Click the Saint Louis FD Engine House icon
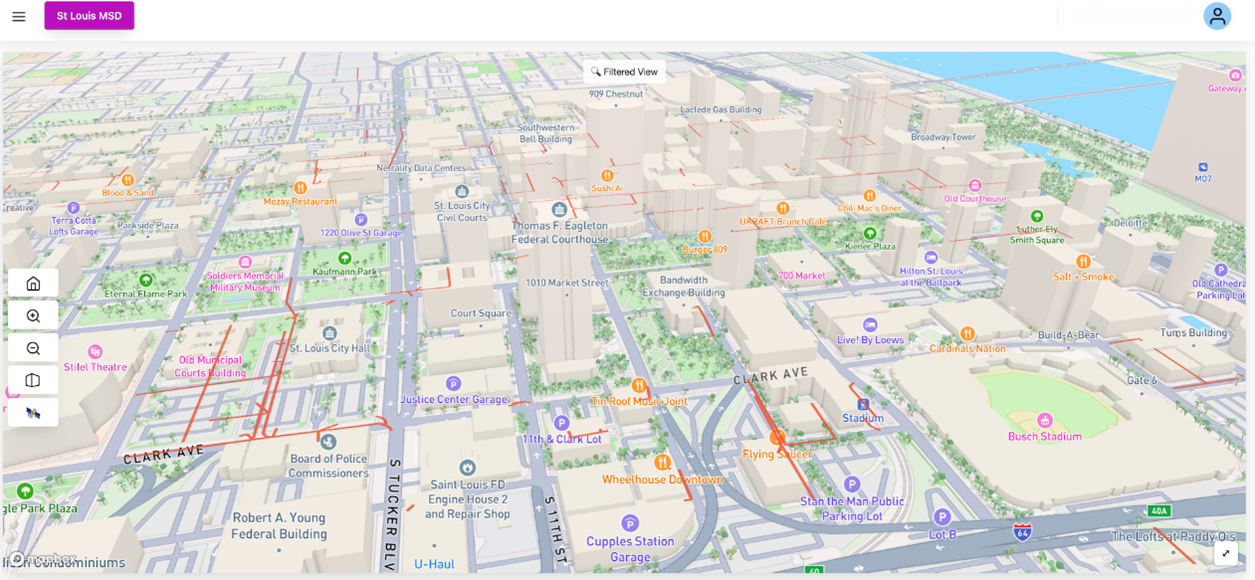This screenshot has width=1255, height=580. pos(467,467)
